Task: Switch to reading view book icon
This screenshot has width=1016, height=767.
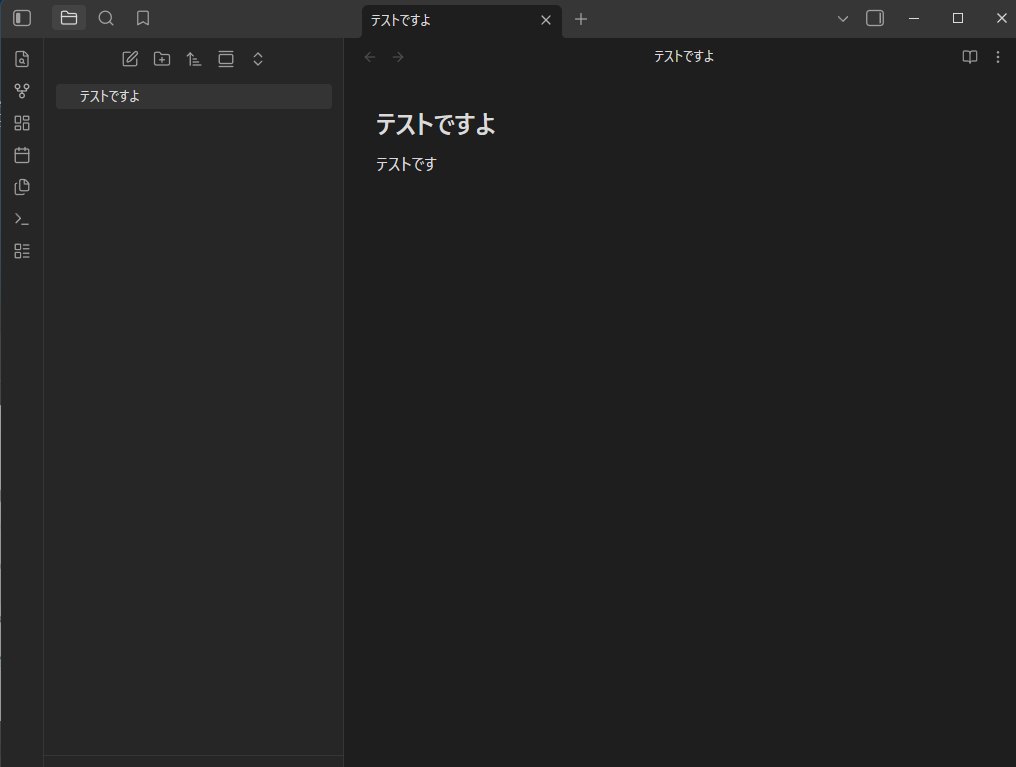Action: click(x=969, y=57)
